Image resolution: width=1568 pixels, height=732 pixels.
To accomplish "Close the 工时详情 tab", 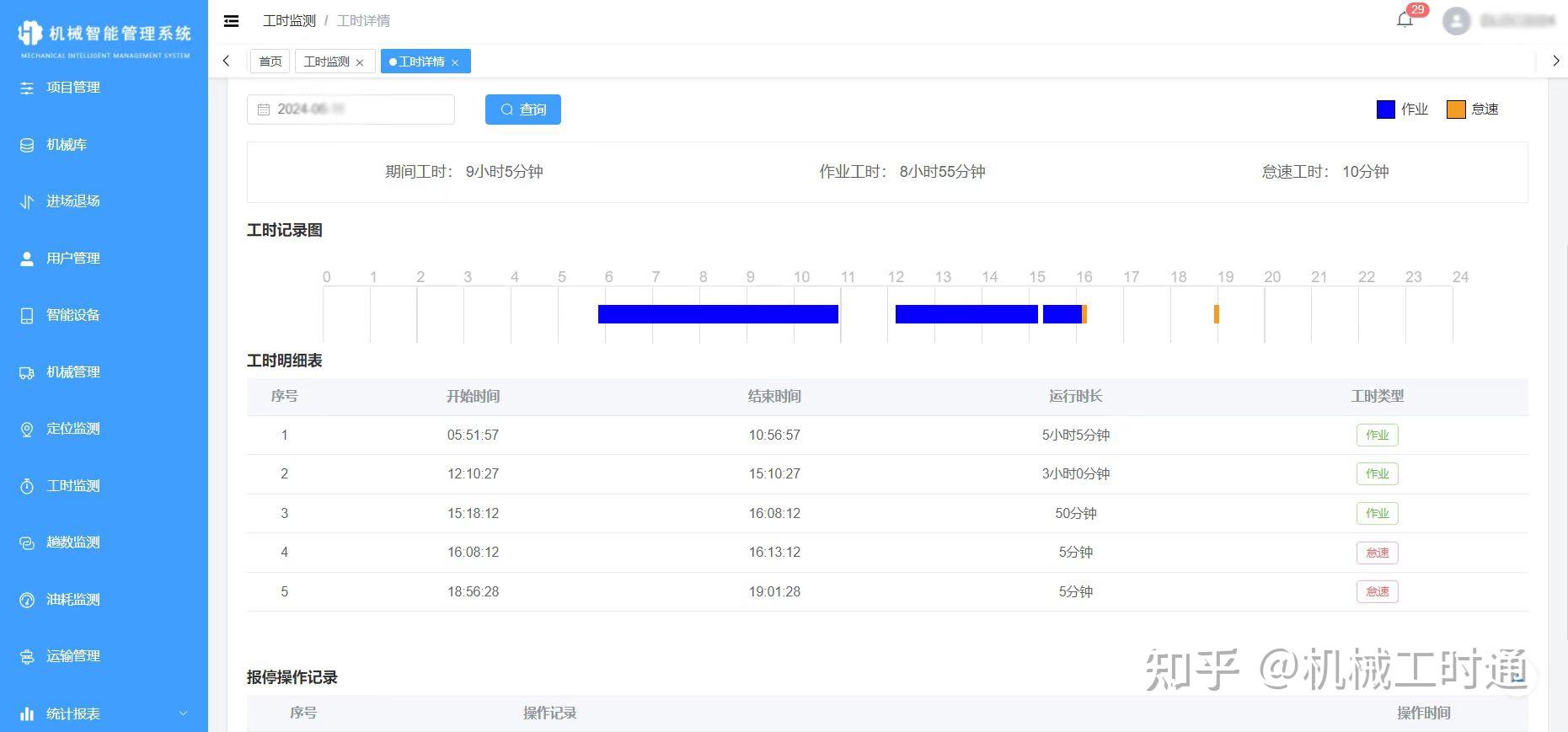I will 455,62.
